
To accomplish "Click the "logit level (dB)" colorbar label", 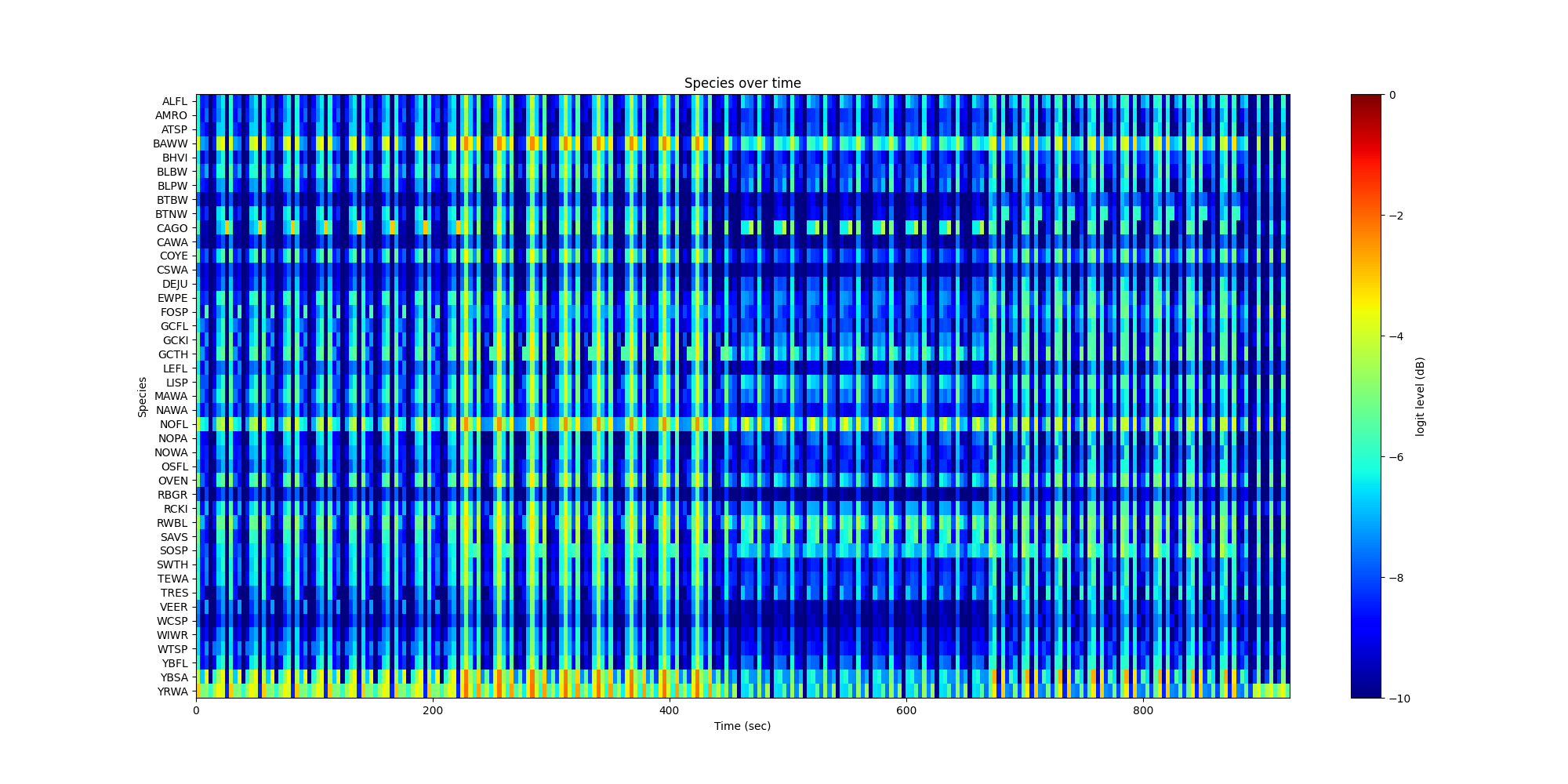I will click(1419, 397).
